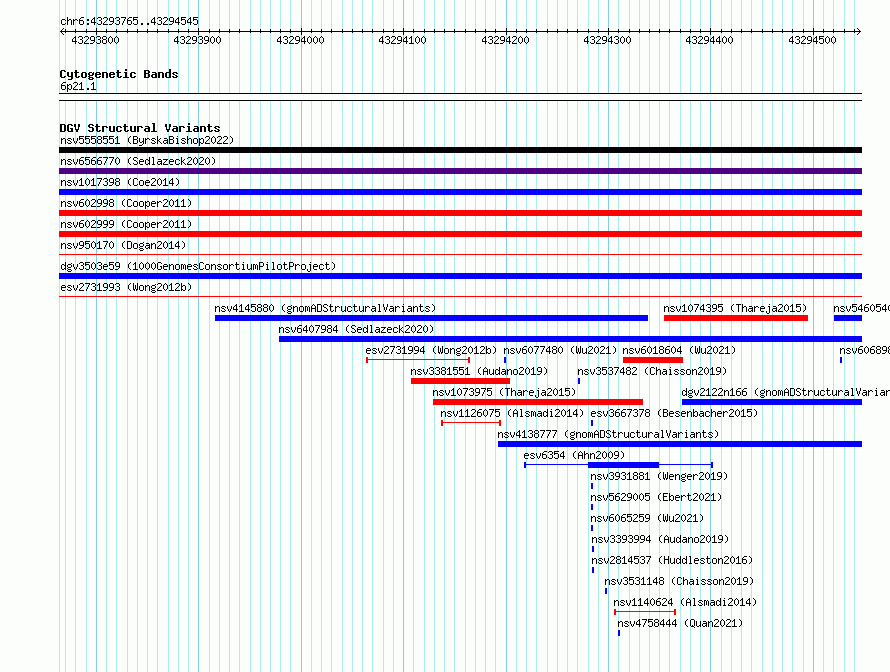Click dgv3503e59 (1000GenomesConsortiumPilotProject) label
This screenshot has height=672, width=890.
[x=198, y=266]
